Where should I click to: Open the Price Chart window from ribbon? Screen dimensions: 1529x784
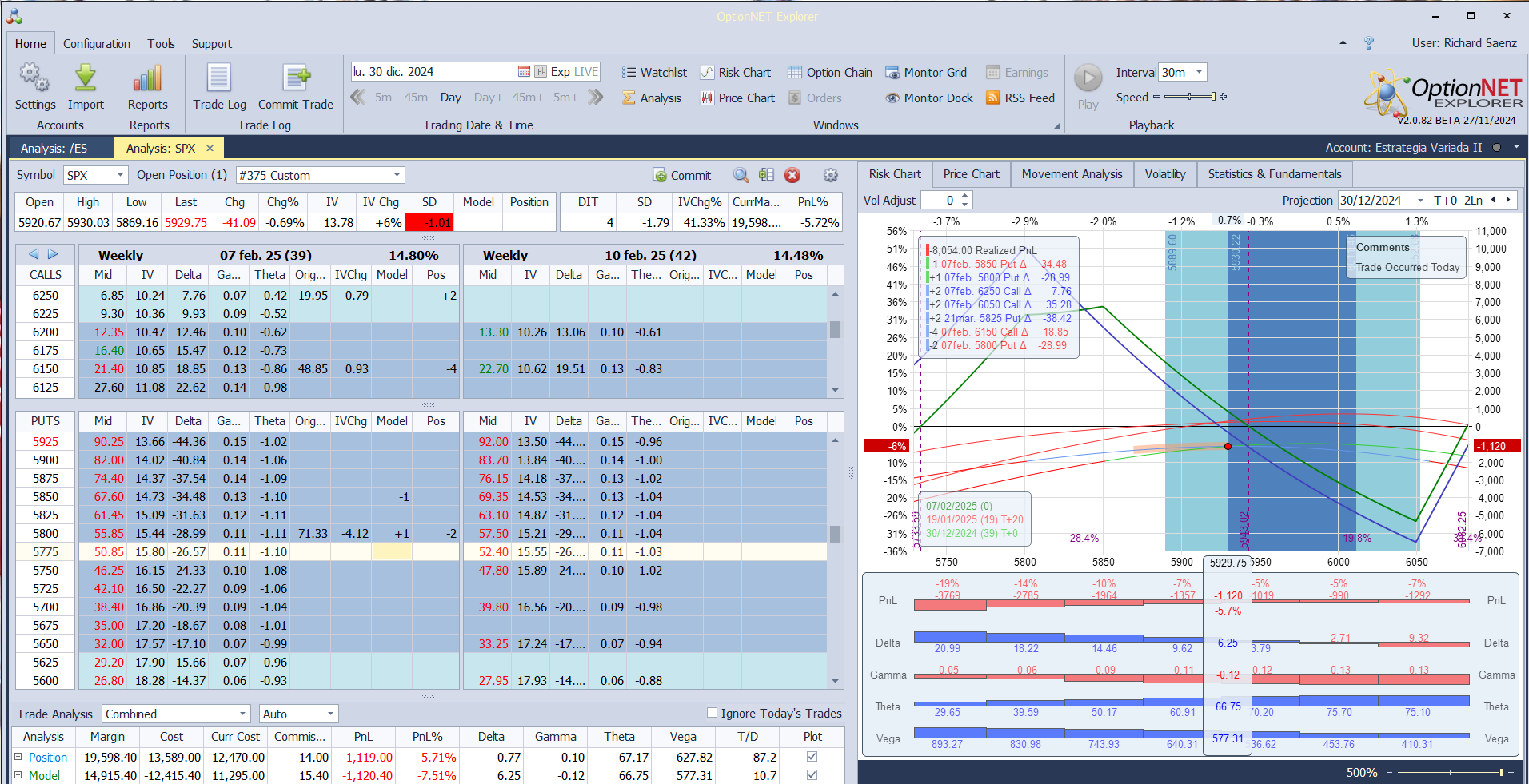(x=737, y=98)
